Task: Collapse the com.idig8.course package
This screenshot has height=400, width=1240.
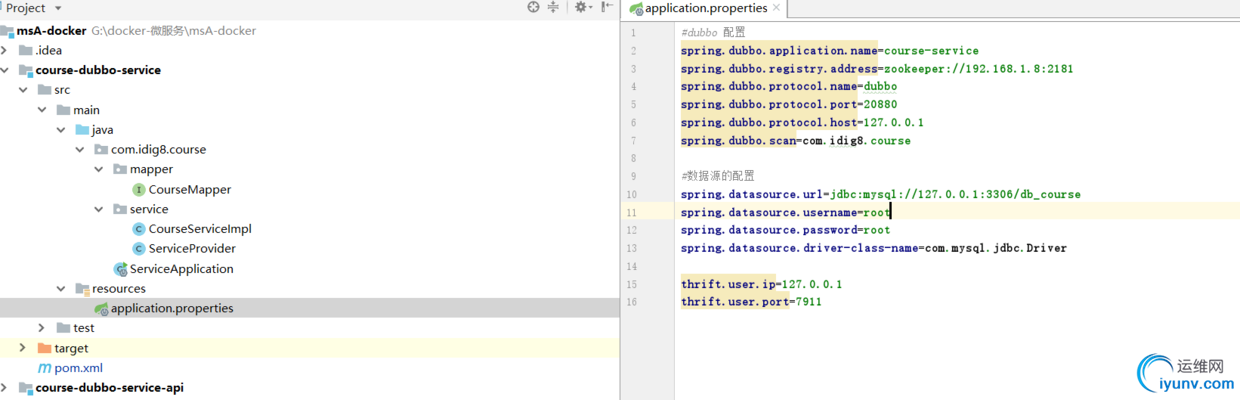Action: pos(79,150)
